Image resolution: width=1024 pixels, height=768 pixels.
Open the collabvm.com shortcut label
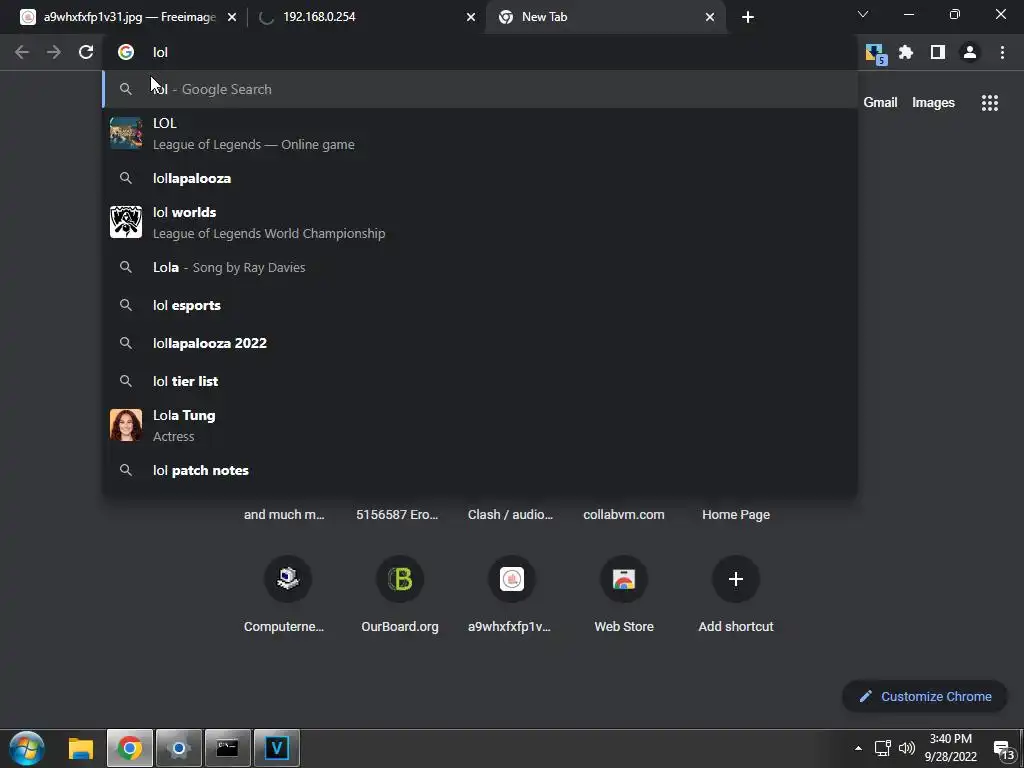[624, 515]
